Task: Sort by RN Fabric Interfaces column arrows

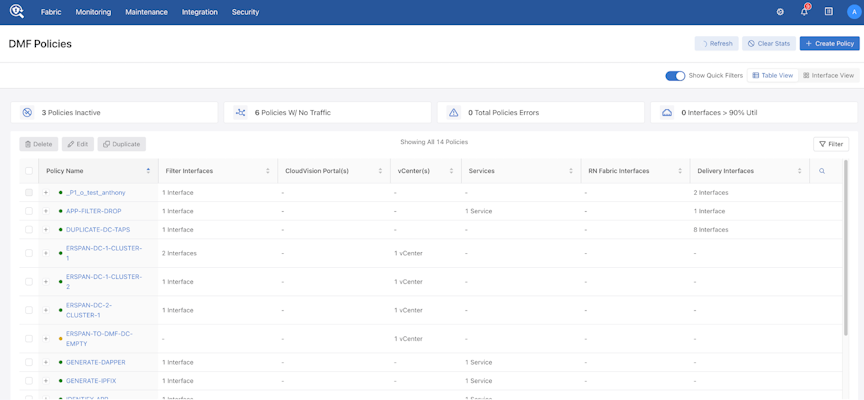Action: click(x=680, y=171)
